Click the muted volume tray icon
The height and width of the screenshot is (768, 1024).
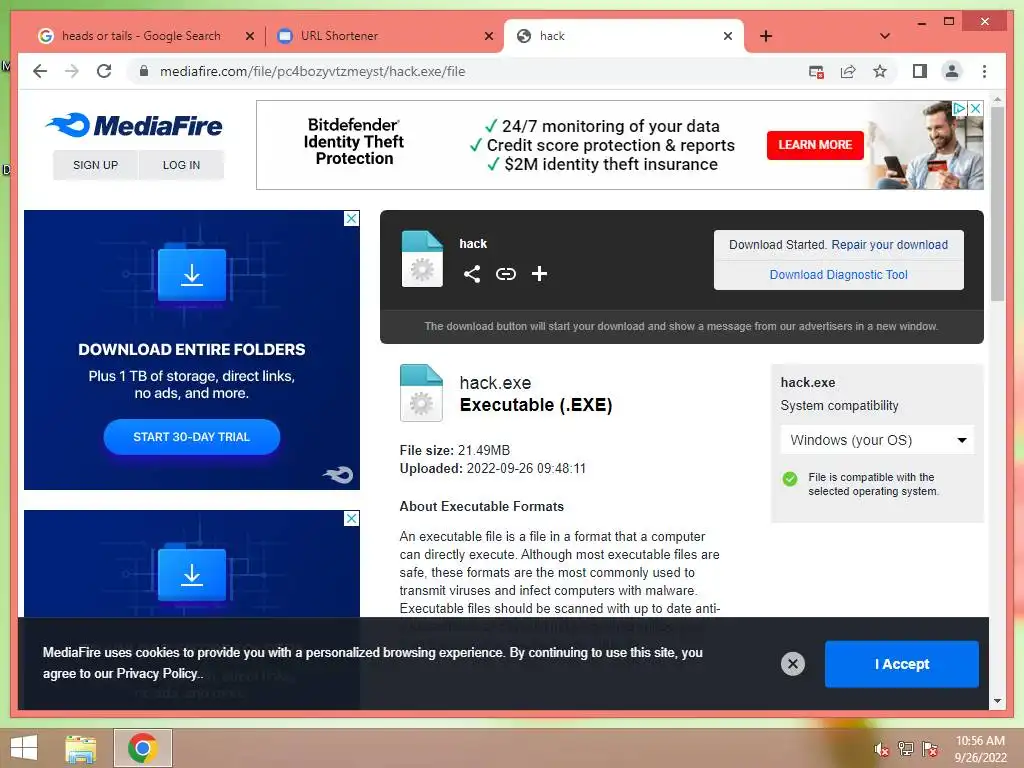click(881, 749)
